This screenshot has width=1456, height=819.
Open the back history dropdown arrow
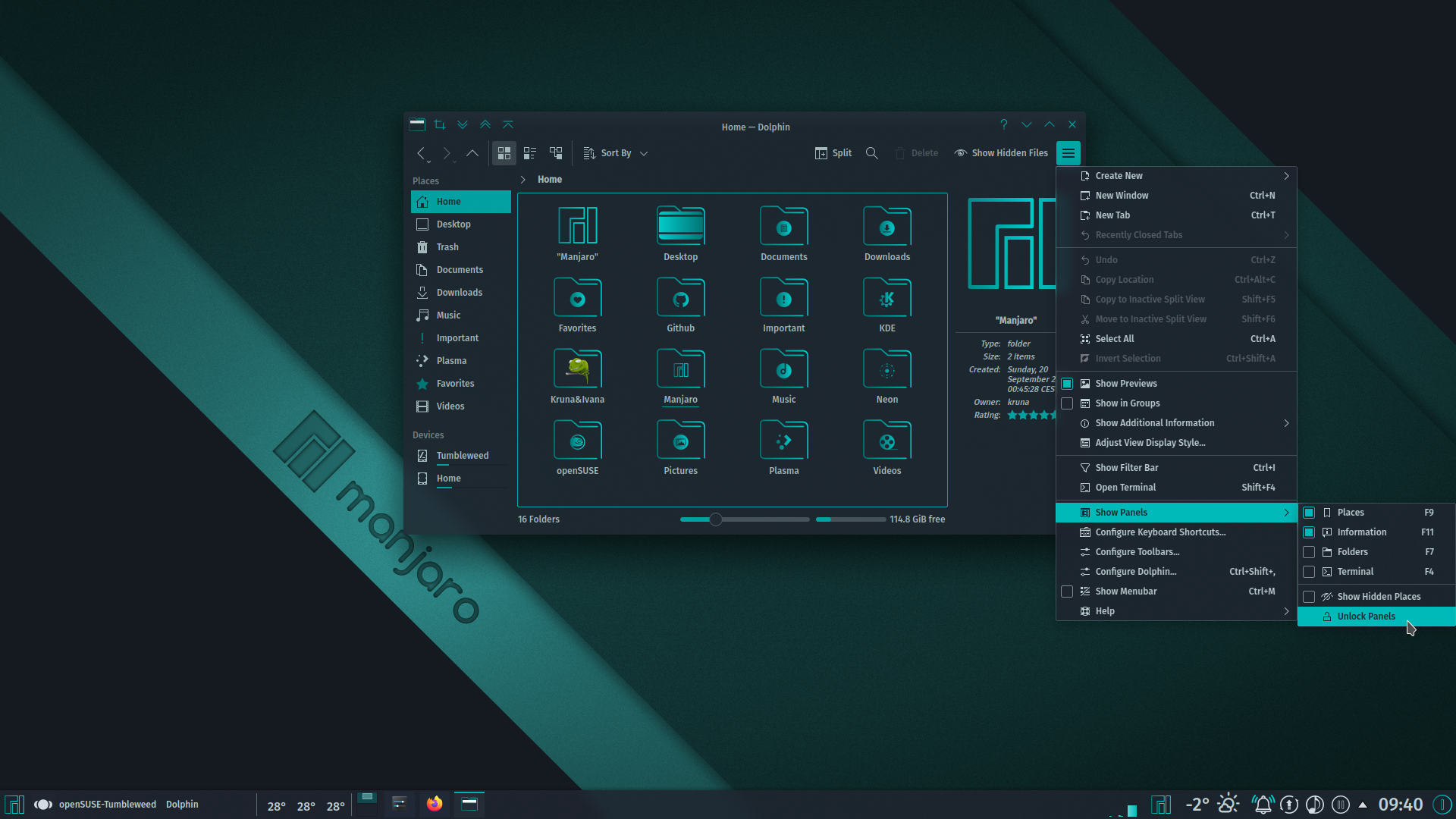429,162
